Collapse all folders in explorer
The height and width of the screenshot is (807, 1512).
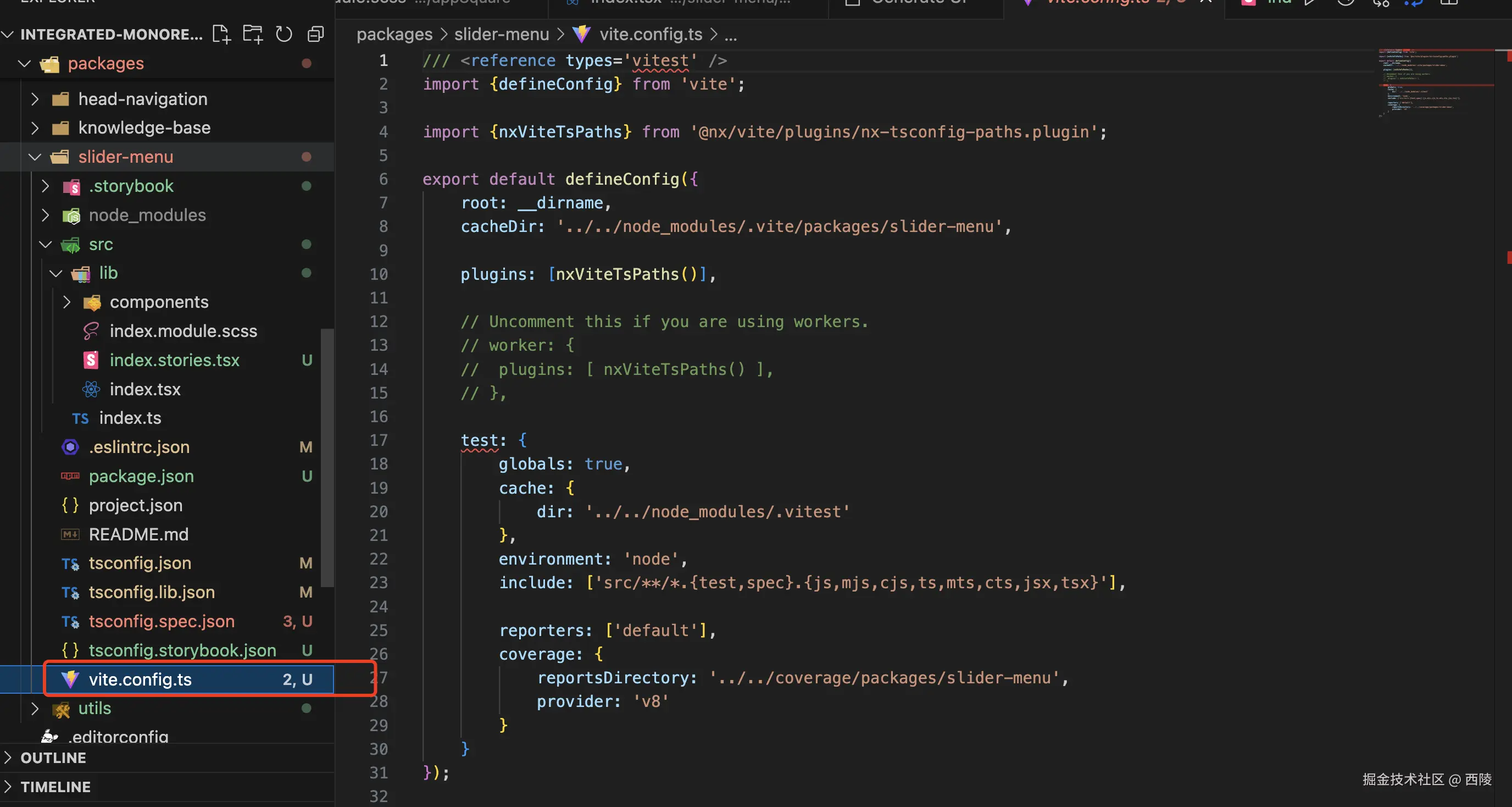click(x=316, y=34)
